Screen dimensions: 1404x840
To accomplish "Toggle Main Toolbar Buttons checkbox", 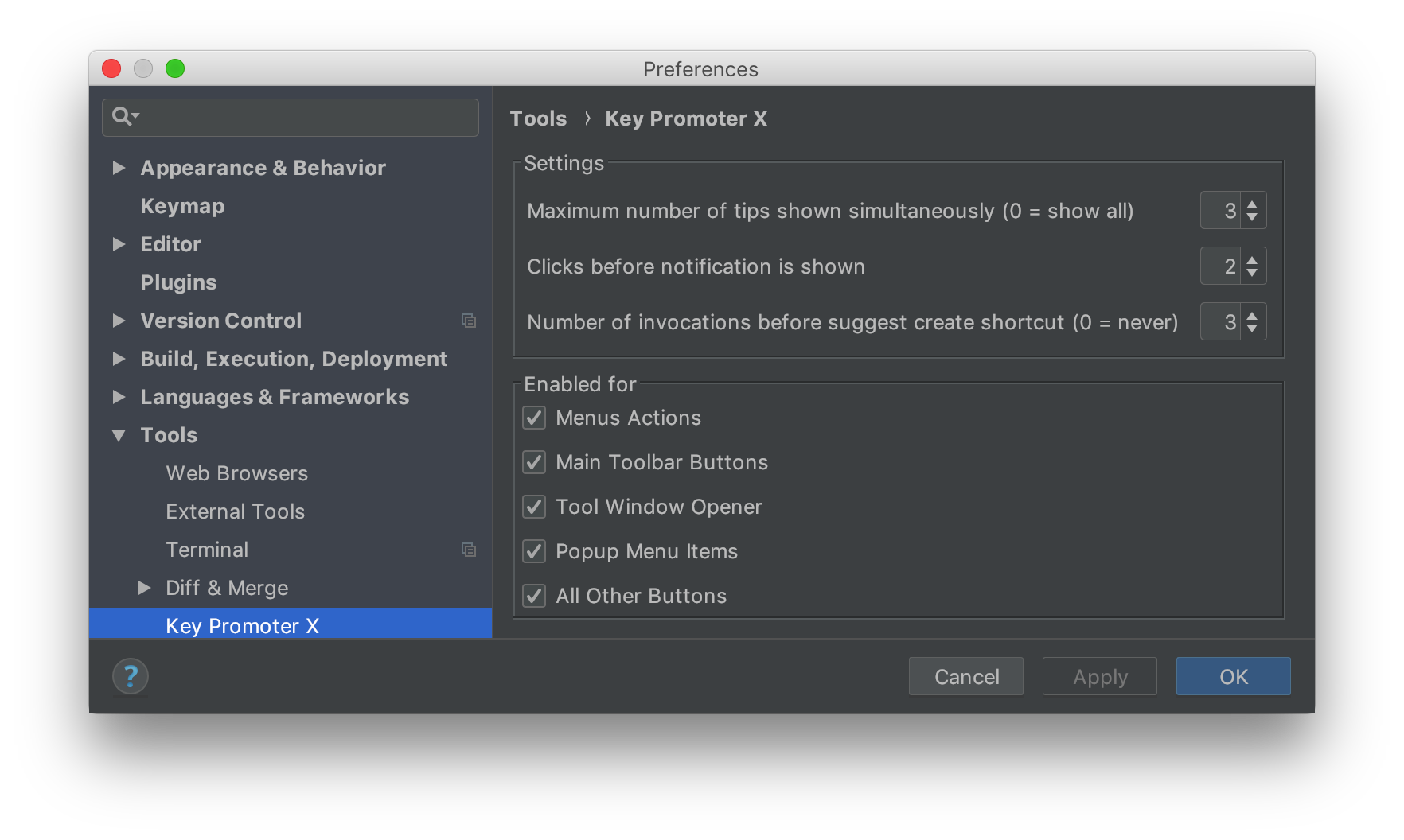I will click(x=534, y=462).
